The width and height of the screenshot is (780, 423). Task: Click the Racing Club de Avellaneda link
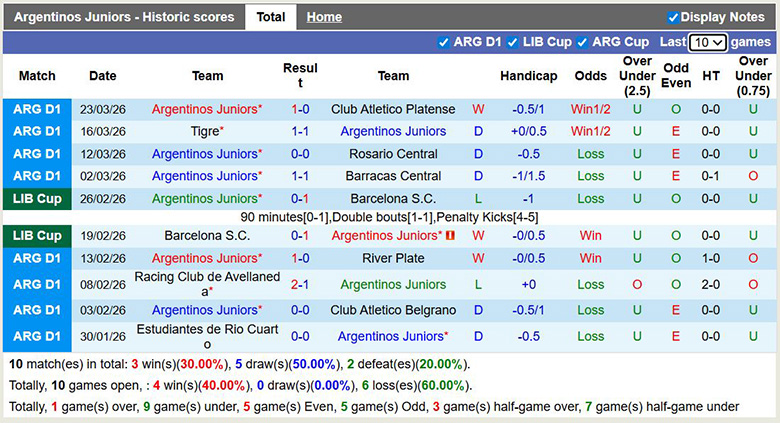pyautogui.click(x=207, y=284)
